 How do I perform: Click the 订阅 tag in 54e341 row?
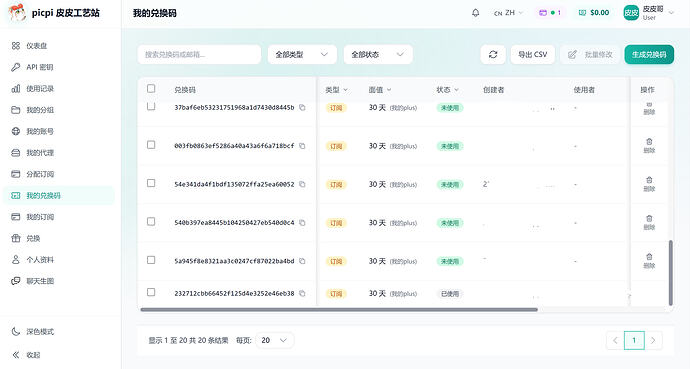pyautogui.click(x=336, y=185)
